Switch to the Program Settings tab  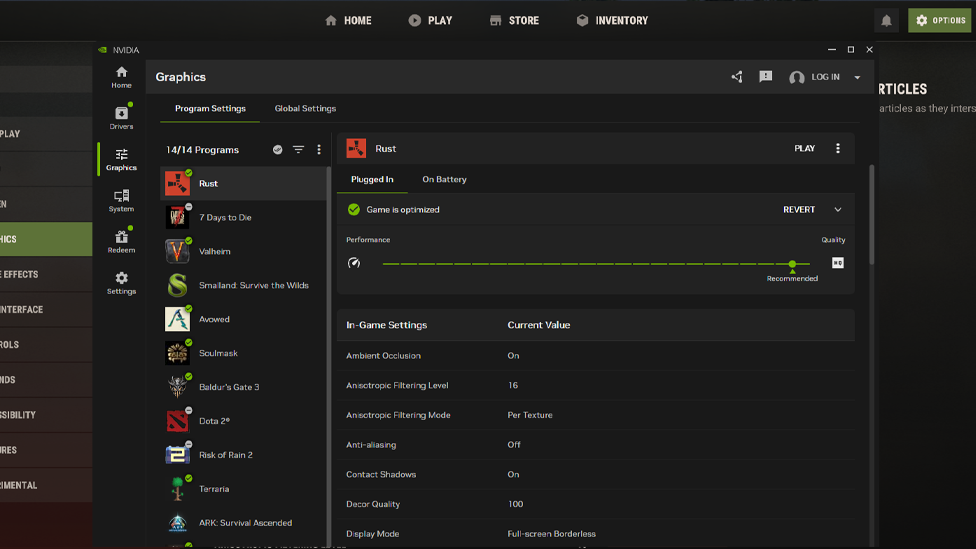tap(210, 108)
